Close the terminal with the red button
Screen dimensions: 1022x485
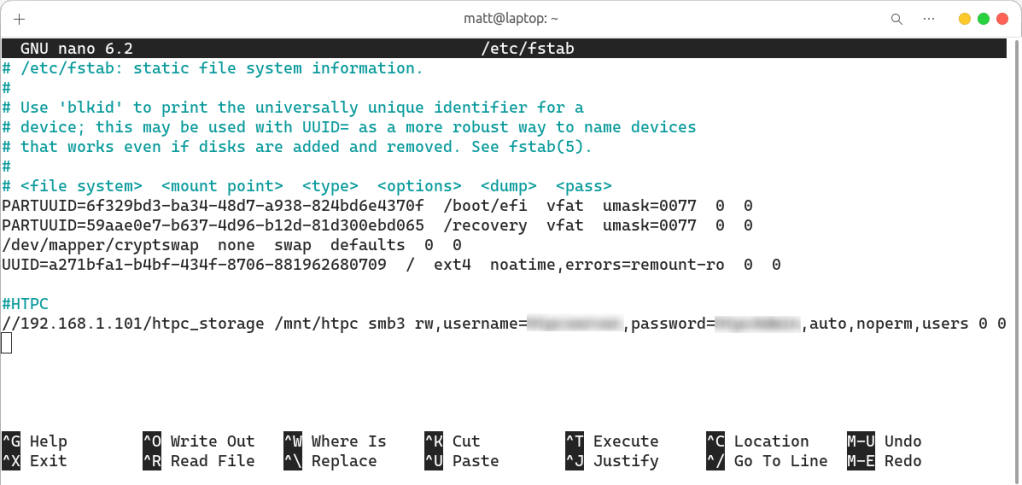[x=1002, y=19]
